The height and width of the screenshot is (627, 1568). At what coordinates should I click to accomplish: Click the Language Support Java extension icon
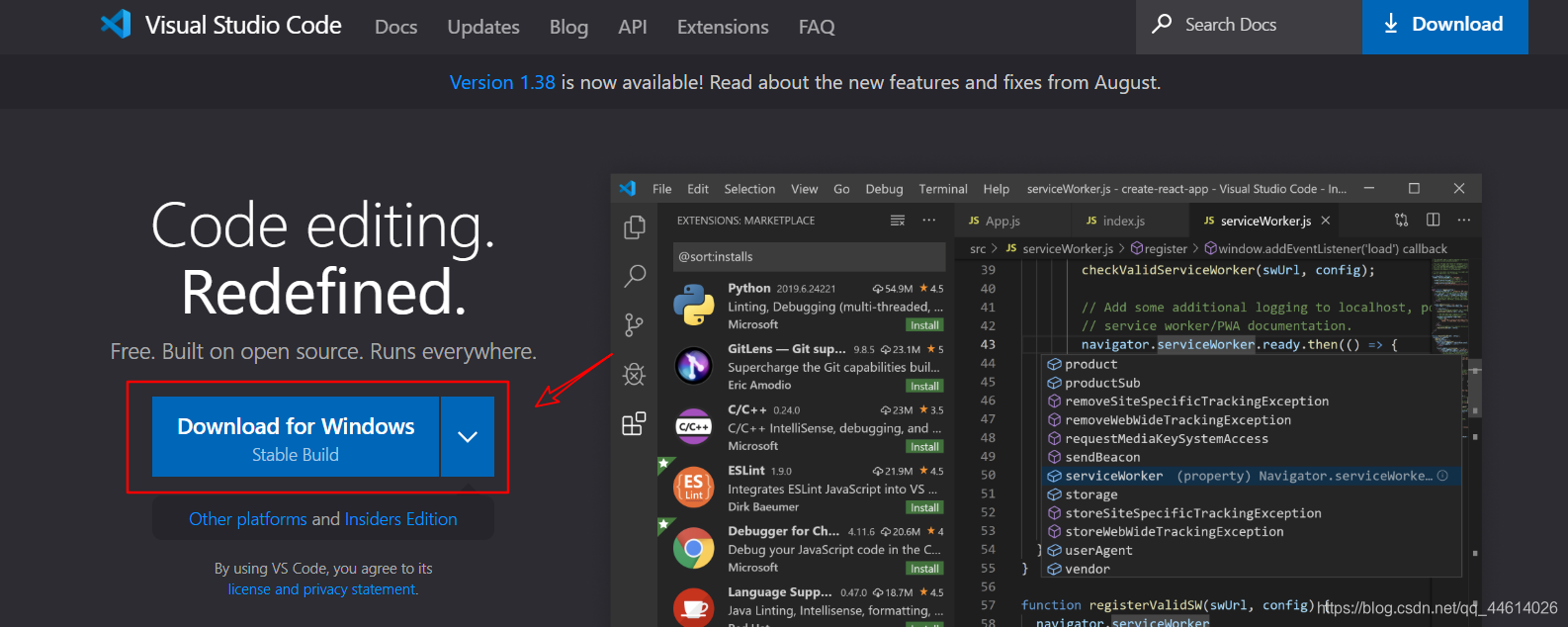point(694,606)
